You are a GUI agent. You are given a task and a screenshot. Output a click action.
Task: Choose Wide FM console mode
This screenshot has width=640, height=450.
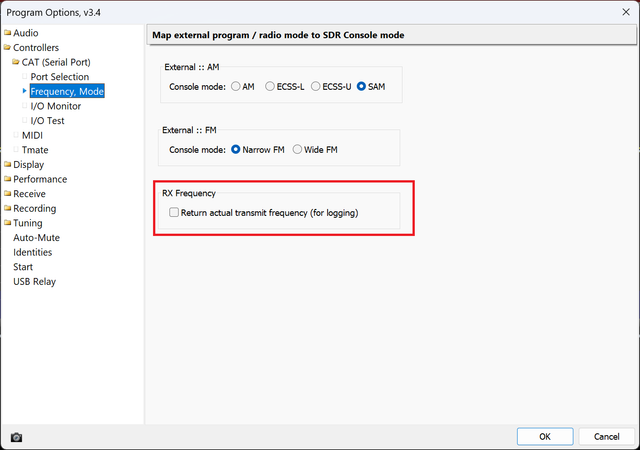pyautogui.click(x=298, y=150)
